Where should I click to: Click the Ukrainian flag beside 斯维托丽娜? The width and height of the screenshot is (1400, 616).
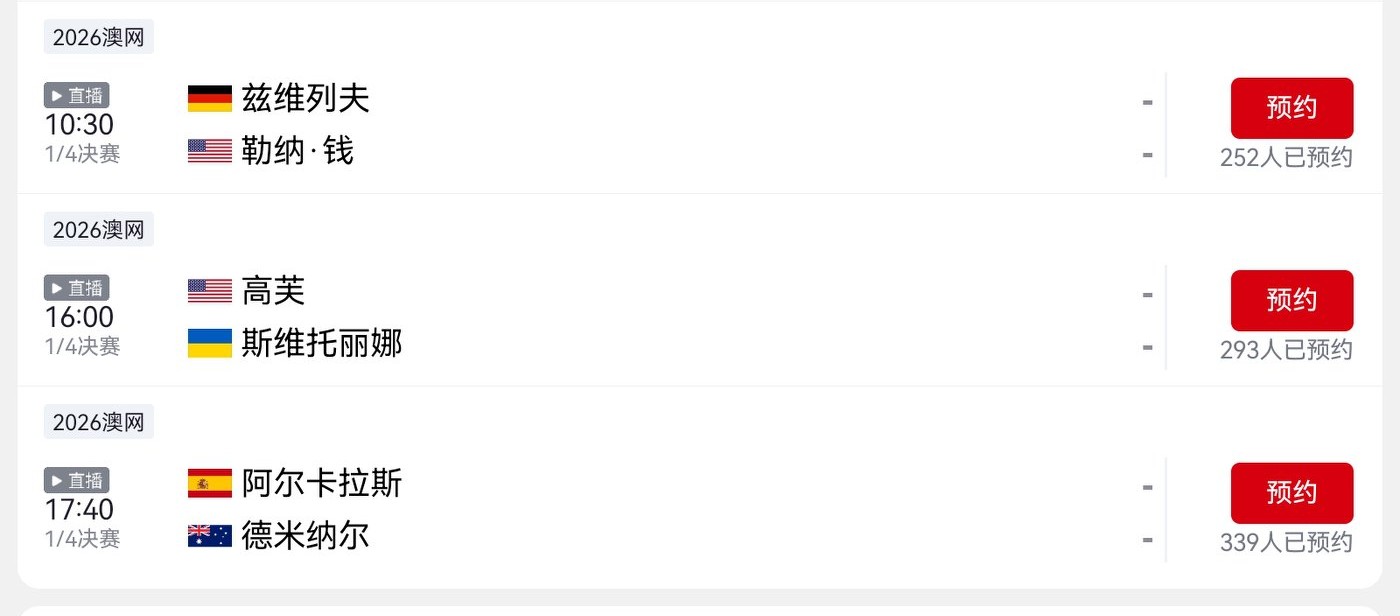210,344
